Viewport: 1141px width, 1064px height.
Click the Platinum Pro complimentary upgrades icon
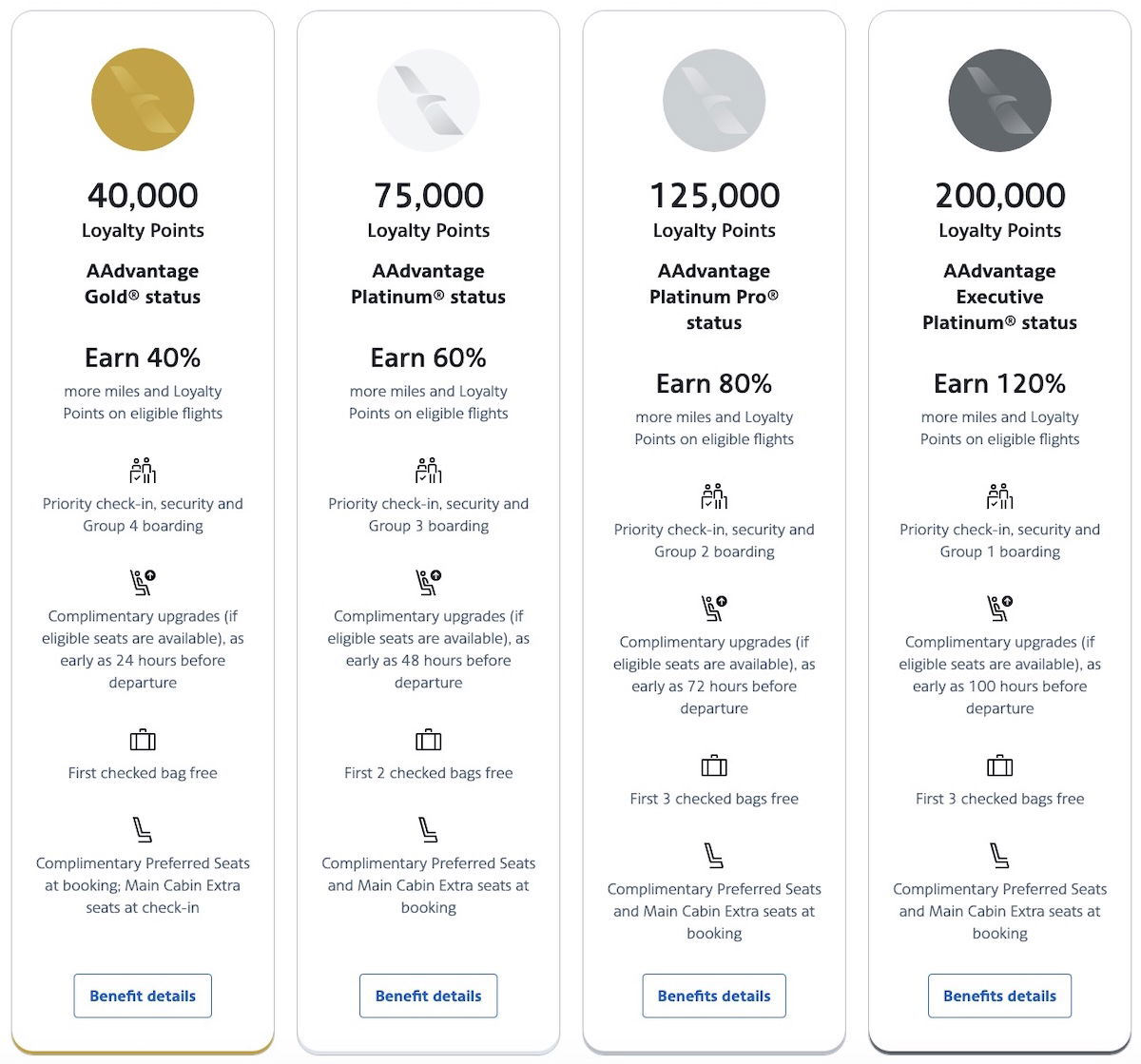click(714, 608)
